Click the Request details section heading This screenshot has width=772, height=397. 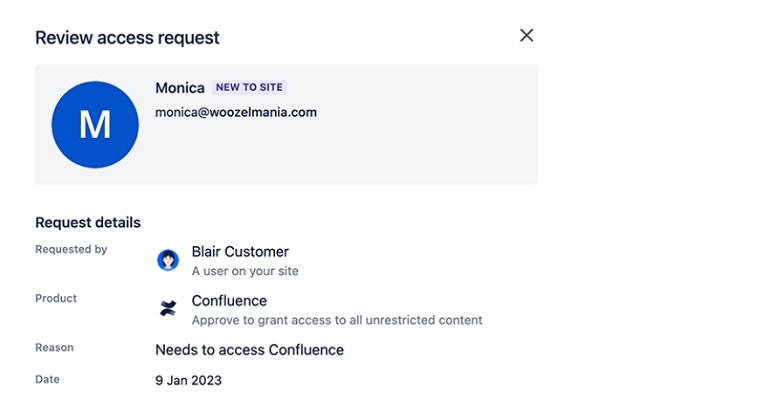88,223
